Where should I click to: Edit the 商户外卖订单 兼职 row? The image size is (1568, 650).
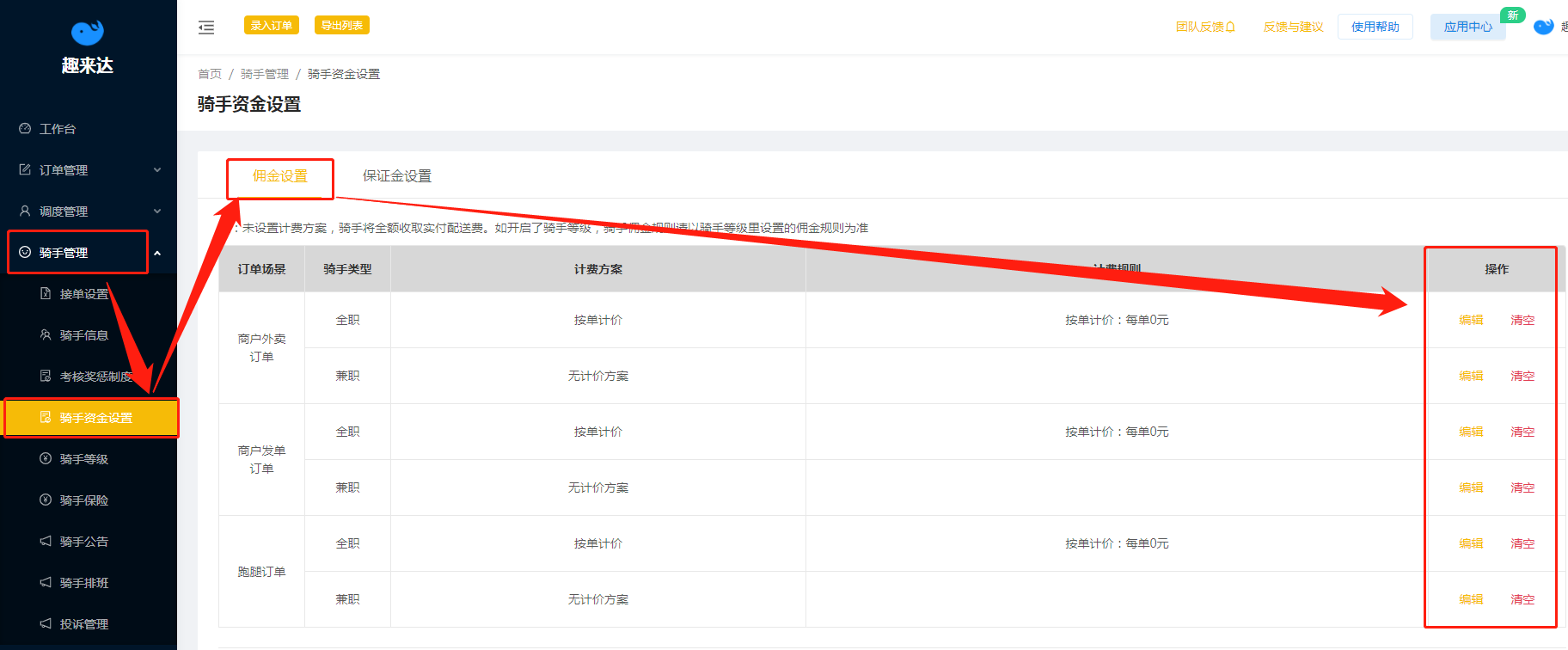pyautogui.click(x=1471, y=376)
